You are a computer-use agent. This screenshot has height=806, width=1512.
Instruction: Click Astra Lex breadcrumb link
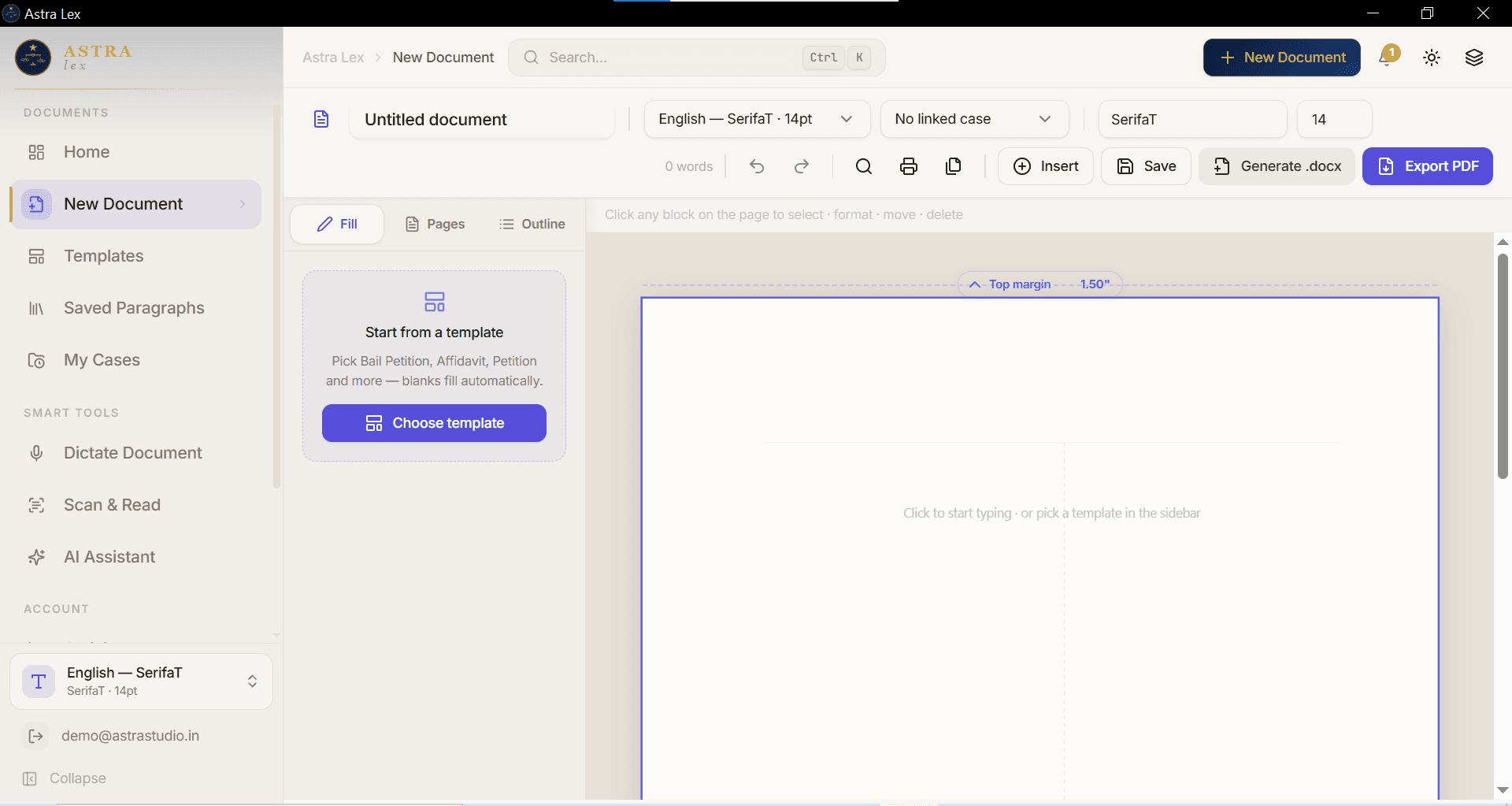(x=333, y=58)
